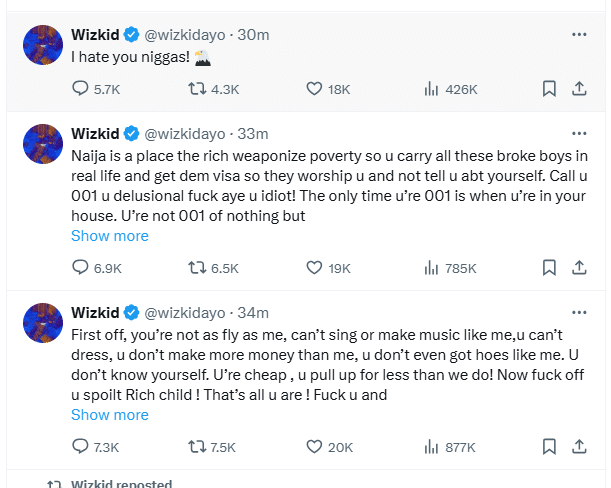The width and height of the screenshot is (611, 488).
Task: Retweet the post with 6.5K retweets
Action: point(197,268)
